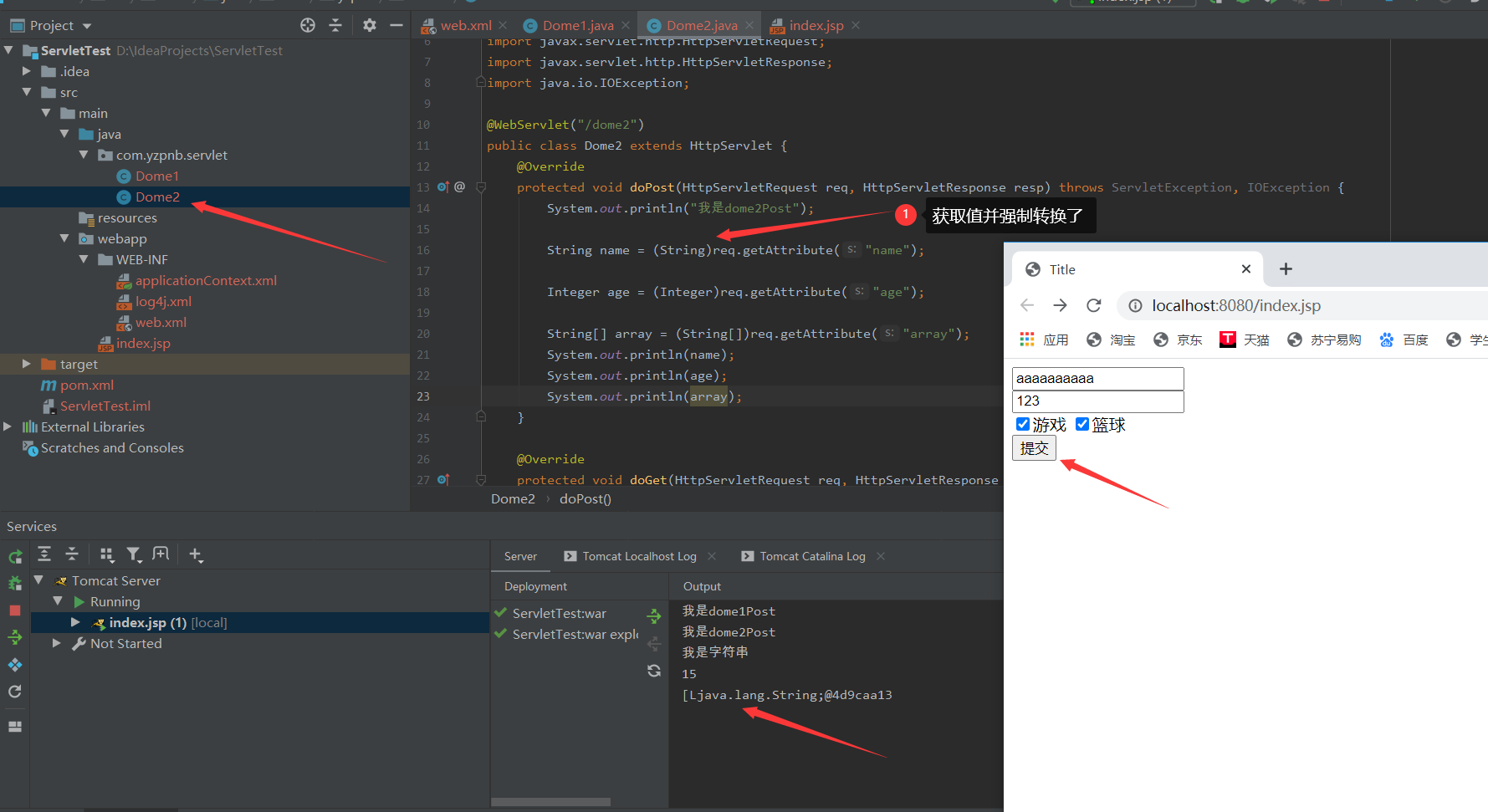Collapse the webapp folder

pos(64,238)
